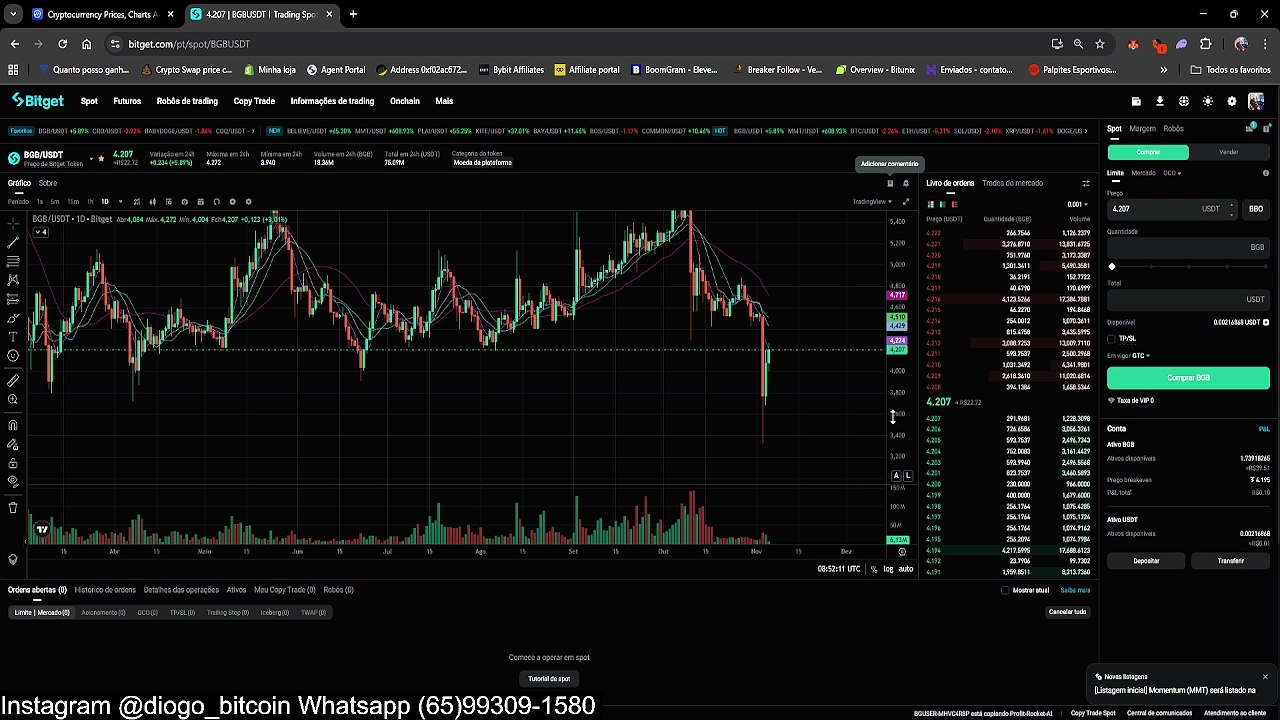Open the Tutorial de spot button
This screenshot has width=1280, height=720.
tap(549, 679)
